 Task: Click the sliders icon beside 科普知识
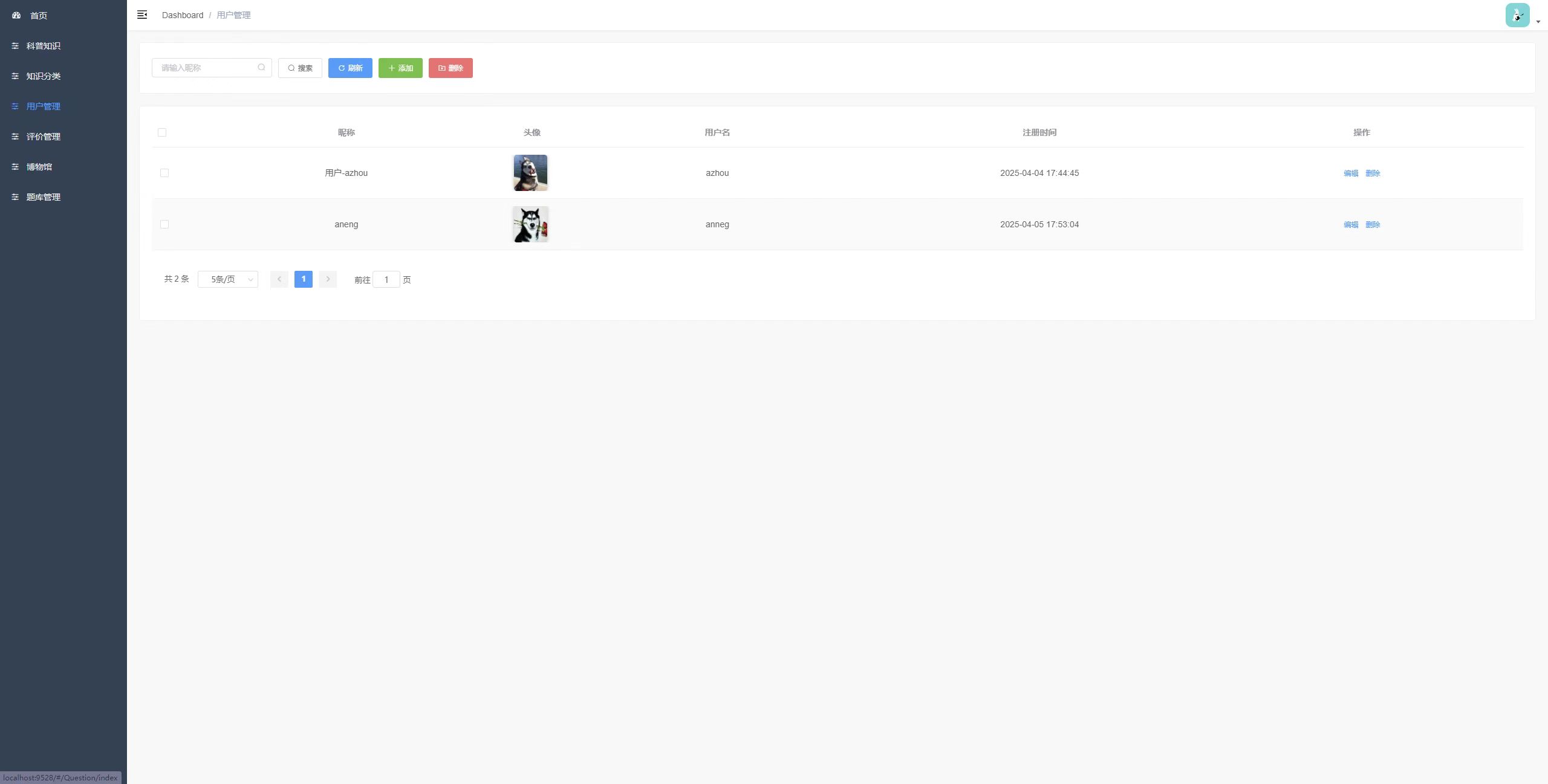pyautogui.click(x=15, y=46)
